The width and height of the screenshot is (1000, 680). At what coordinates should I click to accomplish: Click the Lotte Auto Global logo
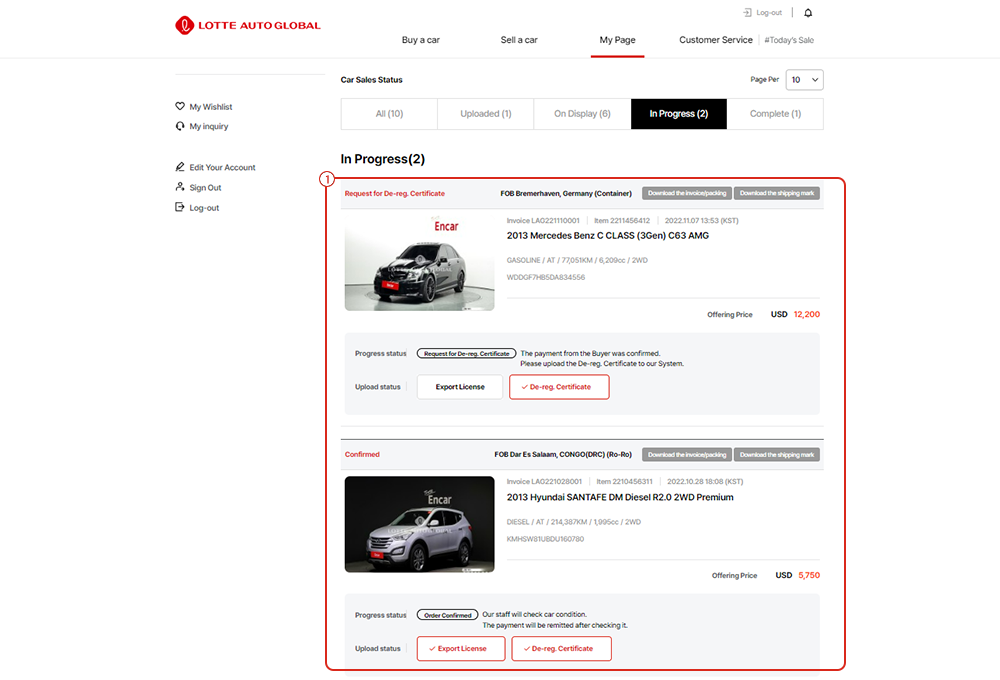pos(247,26)
